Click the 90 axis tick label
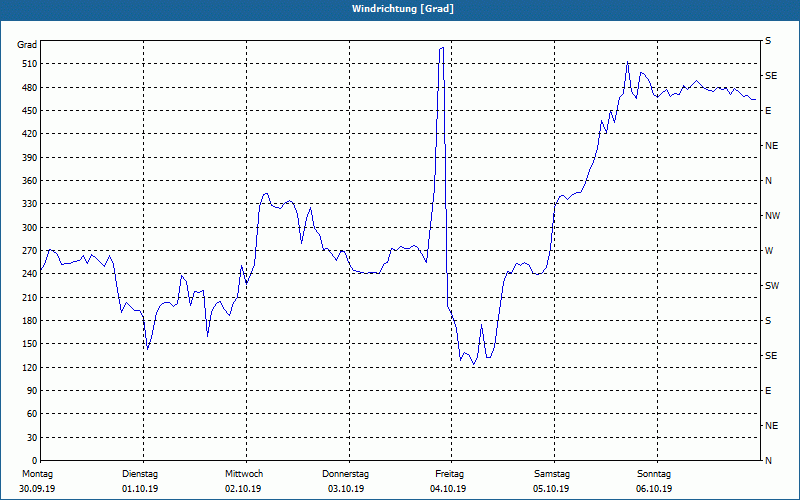 32,390
